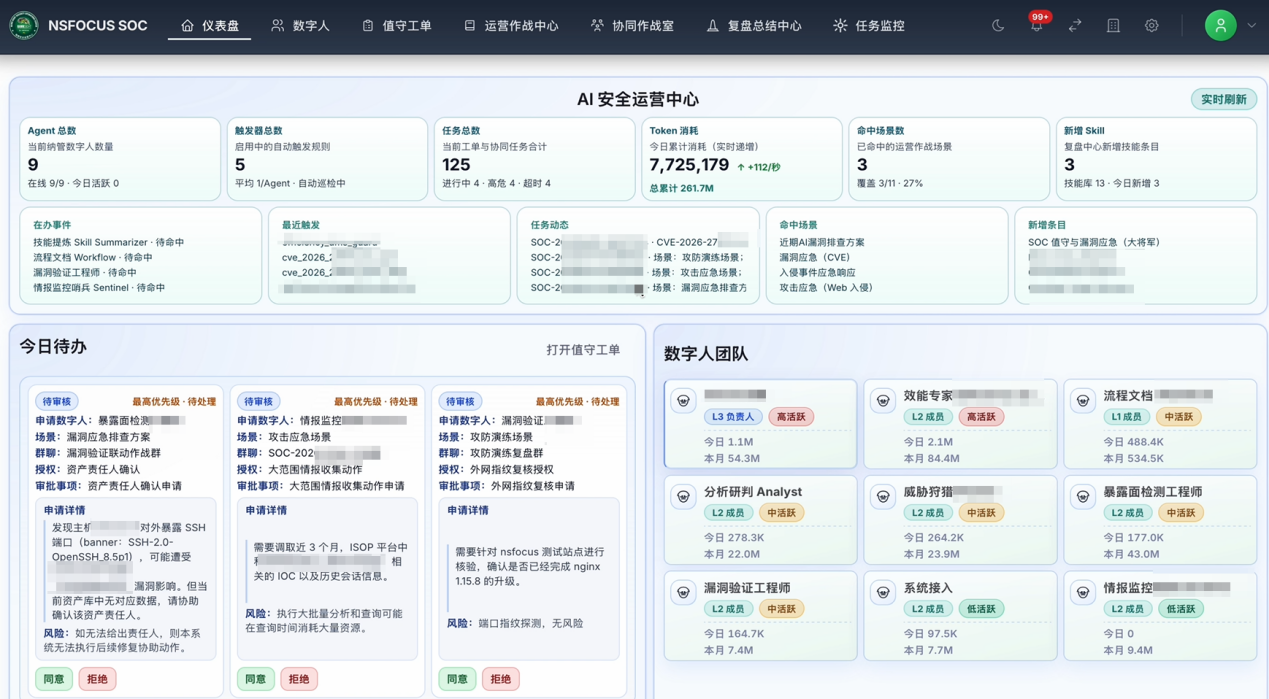Approve the 外网指纹复核申请 with 同意
Viewport: 1269px width, 699px height.
click(x=457, y=679)
